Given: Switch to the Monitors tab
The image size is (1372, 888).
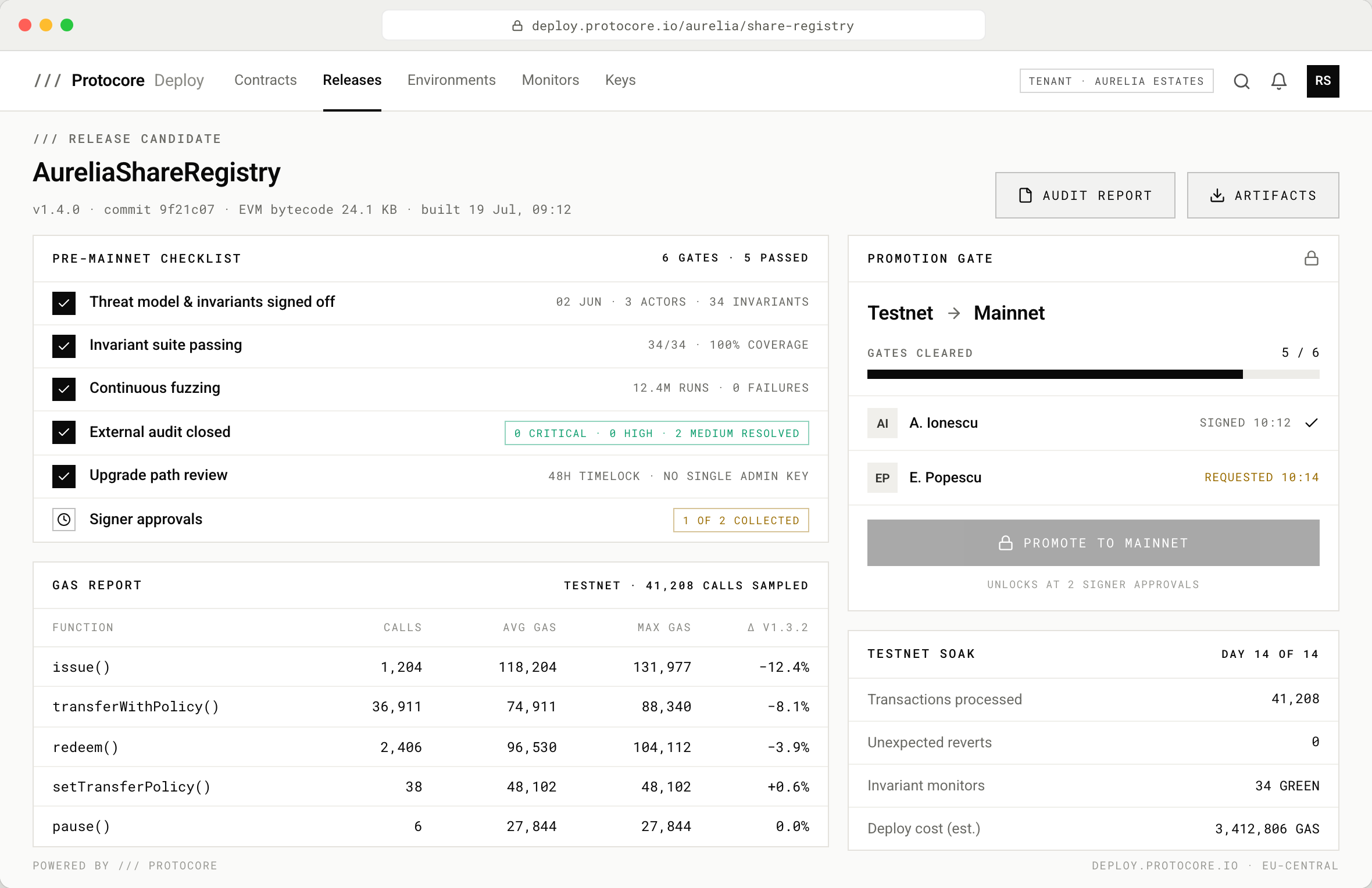Looking at the screenshot, I should (550, 80).
